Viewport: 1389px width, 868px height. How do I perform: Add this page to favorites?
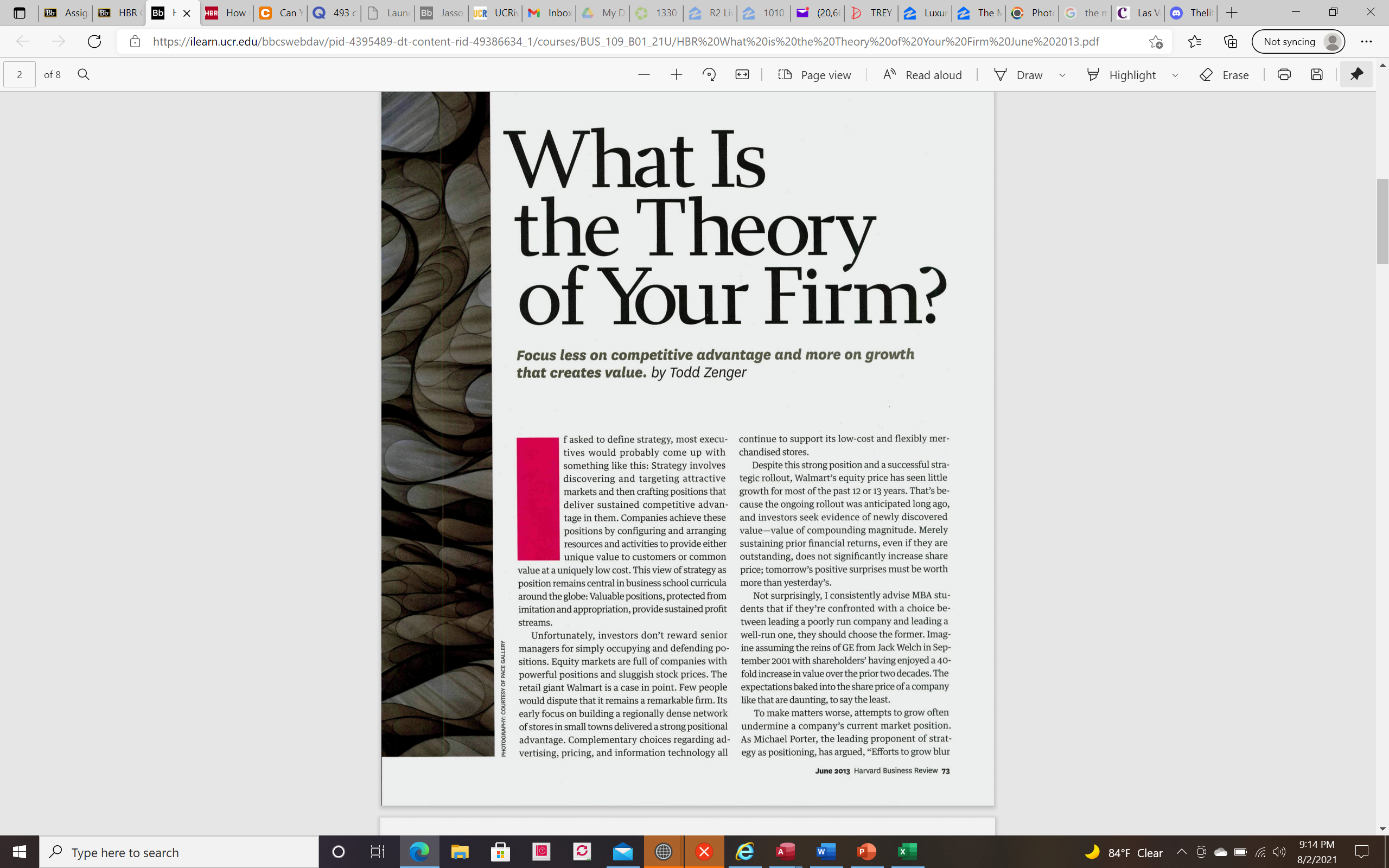click(1155, 41)
